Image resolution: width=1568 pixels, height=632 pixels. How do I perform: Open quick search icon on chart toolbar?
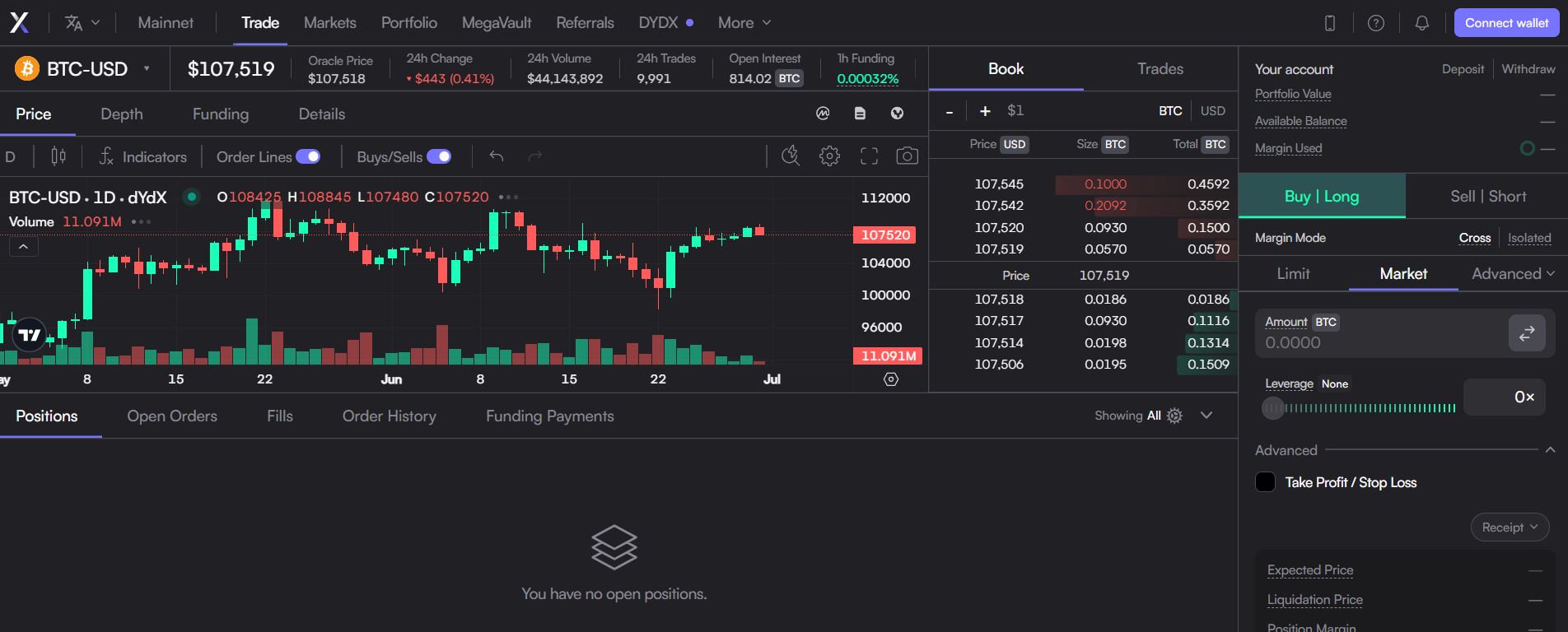point(790,156)
